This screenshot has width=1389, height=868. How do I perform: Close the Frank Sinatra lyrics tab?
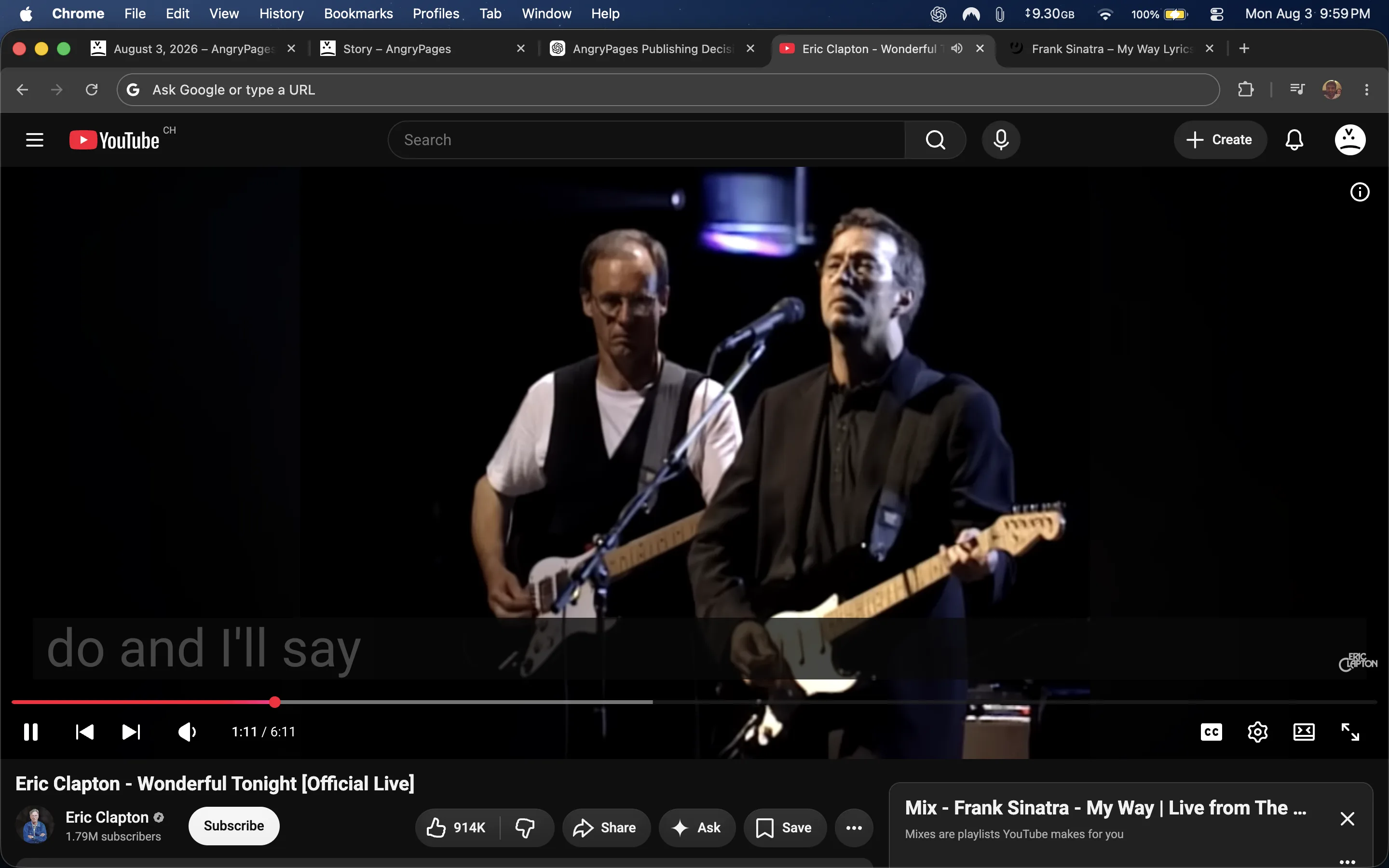1210,48
